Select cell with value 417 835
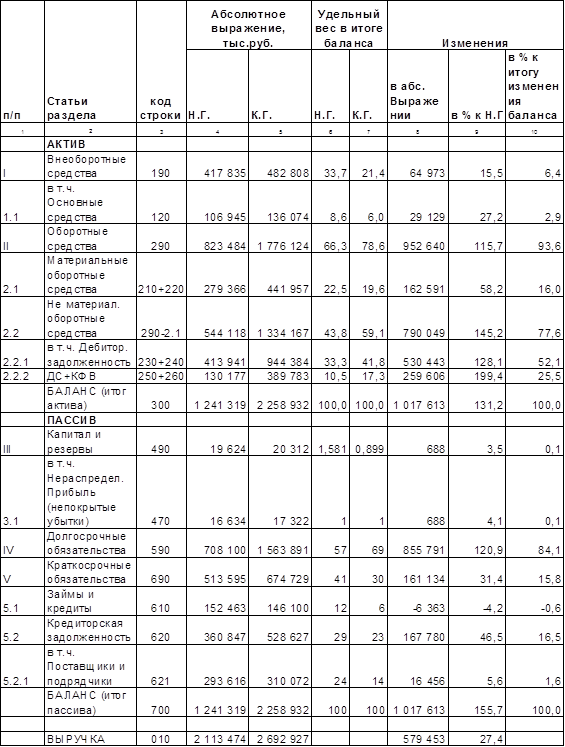The image size is (565, 747). click(x=217, y=166)
